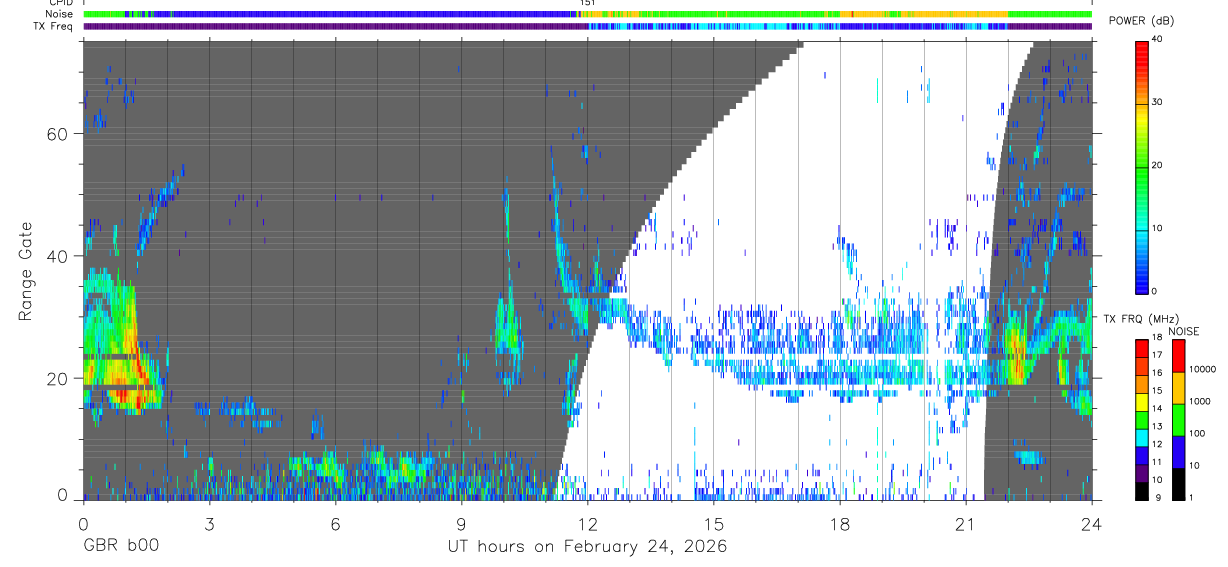Click the NOISE legend color bar
Viewport: 1228px width, 567px height.
[x=1178, y=419]
